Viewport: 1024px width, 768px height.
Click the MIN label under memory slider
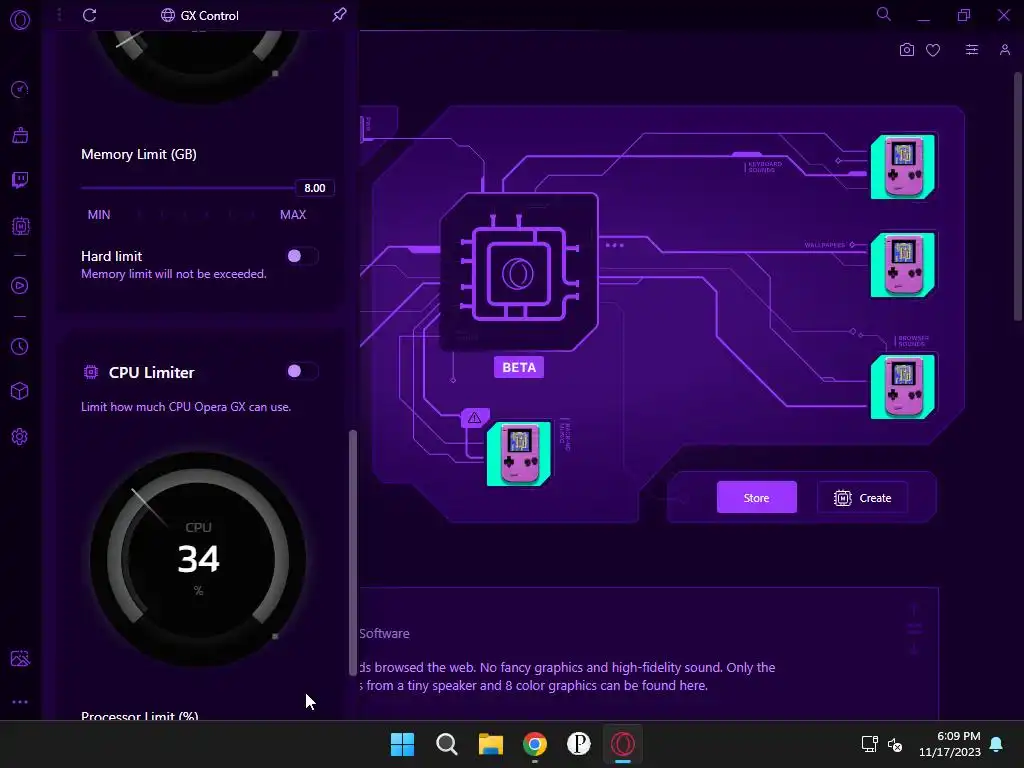pos(99,214)
